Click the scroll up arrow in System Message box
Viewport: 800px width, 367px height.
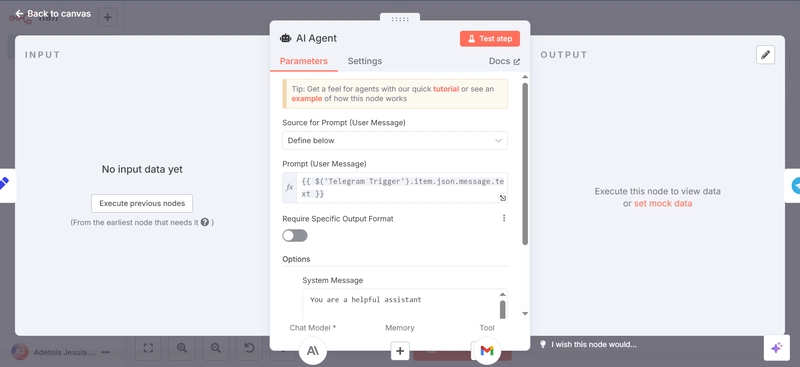point(502,295)
